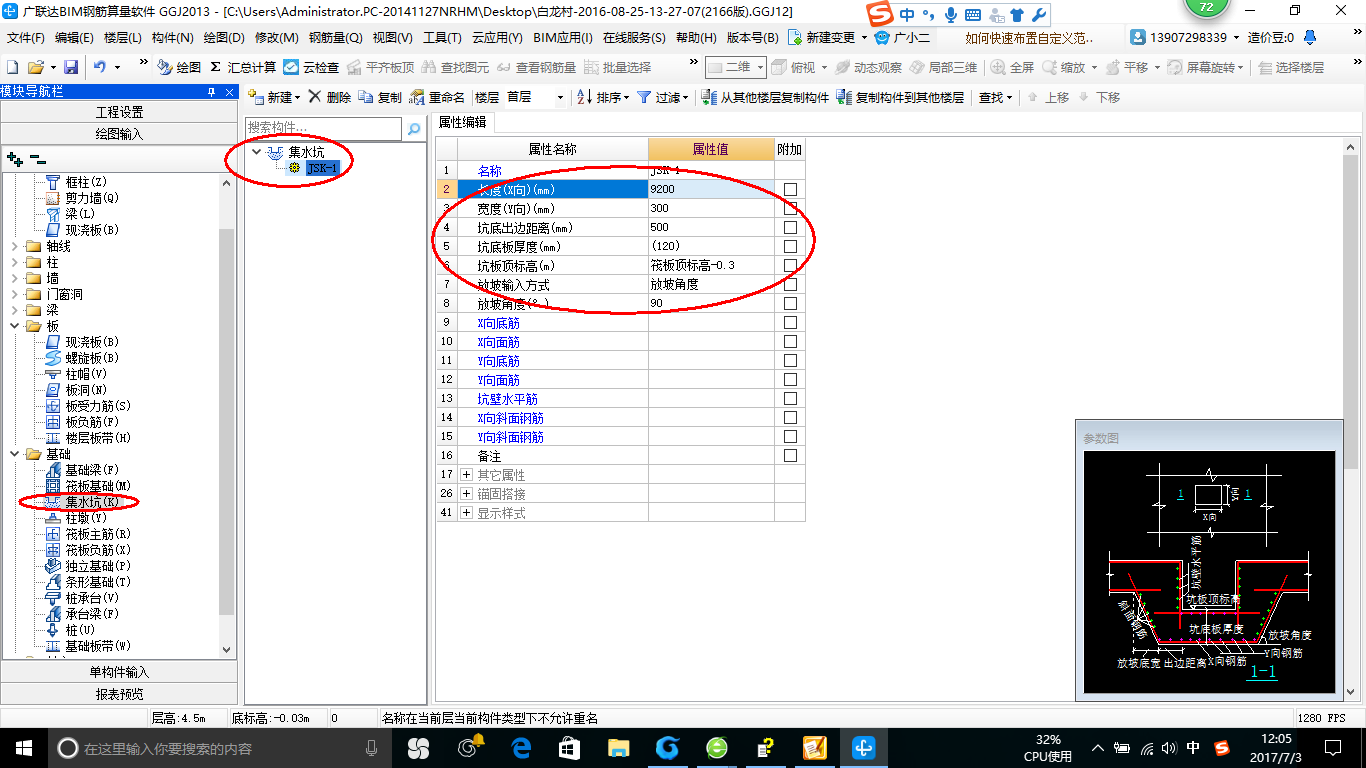Collapse 基础 folder in navigation tree
The height and width of the screenshot is (768, 1366).
[15, 454]
